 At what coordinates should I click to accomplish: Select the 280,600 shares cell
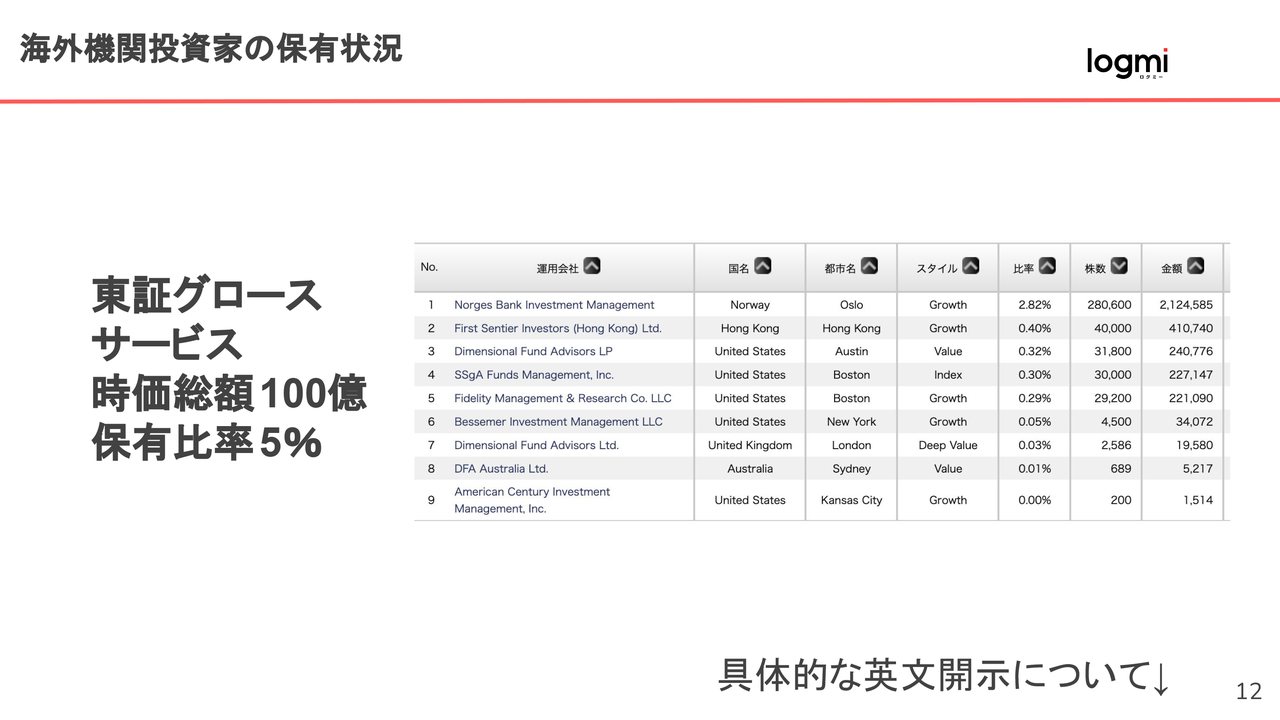coord(1108,305)
